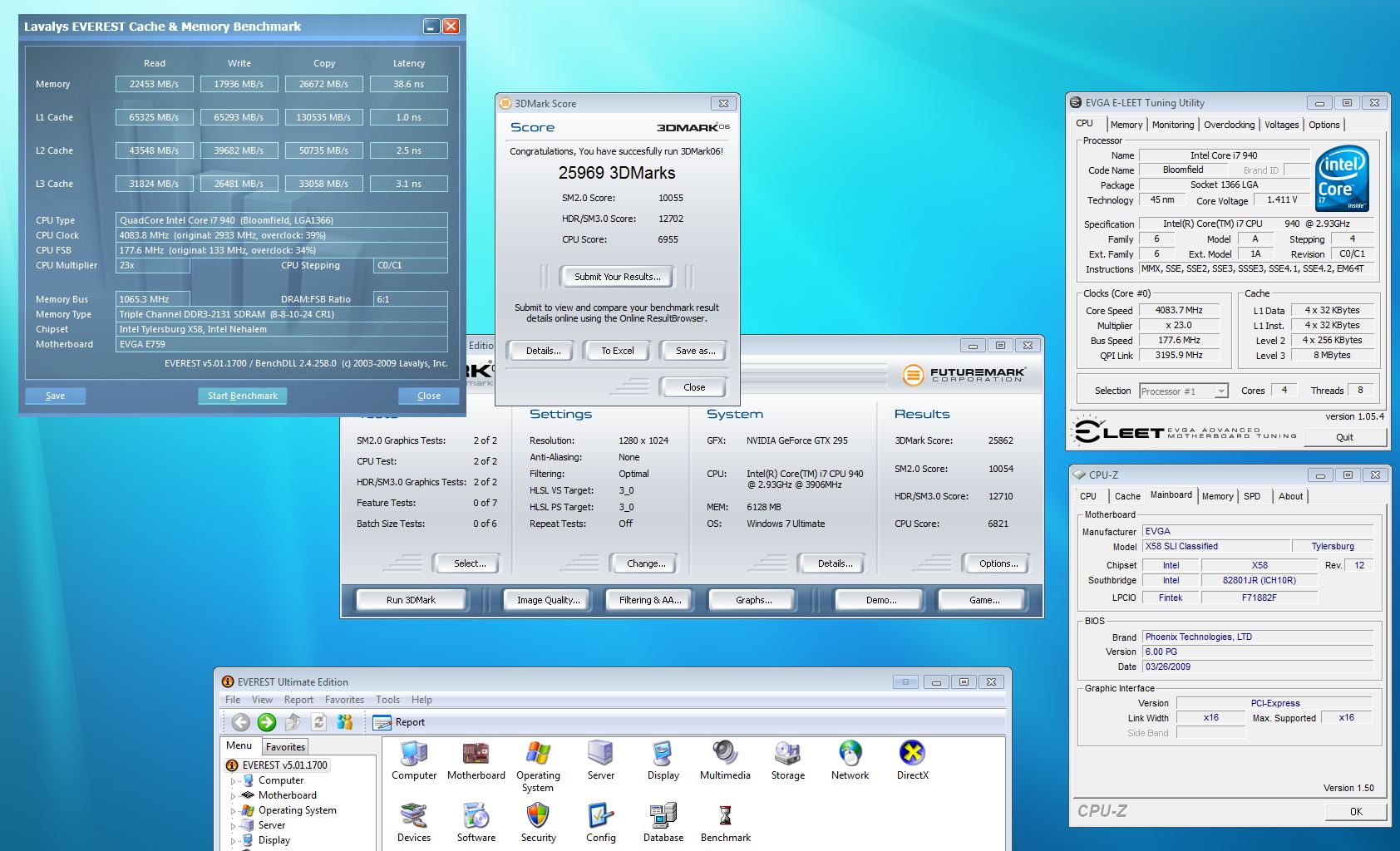
Task: Switch to Favorites tab in EVEREST sidebar
Action: click(x=285, y=747)
